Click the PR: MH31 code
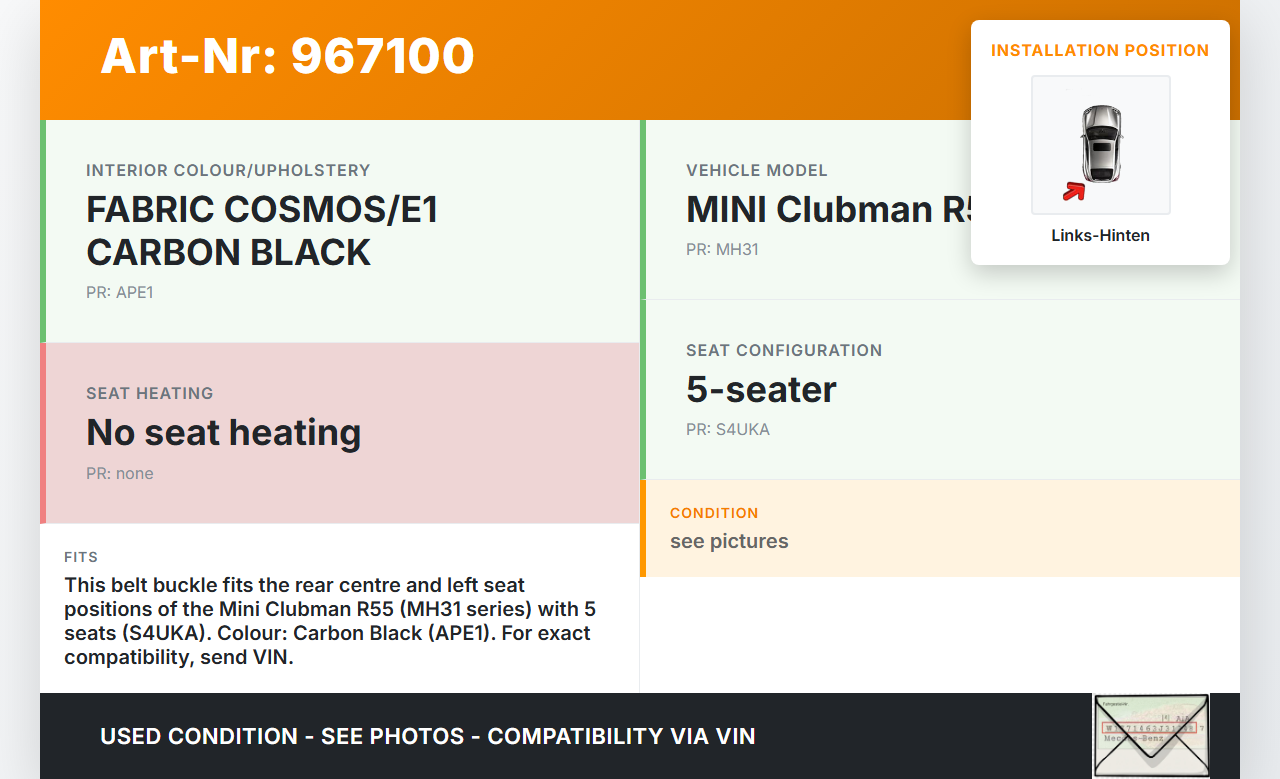 (722, 250)
